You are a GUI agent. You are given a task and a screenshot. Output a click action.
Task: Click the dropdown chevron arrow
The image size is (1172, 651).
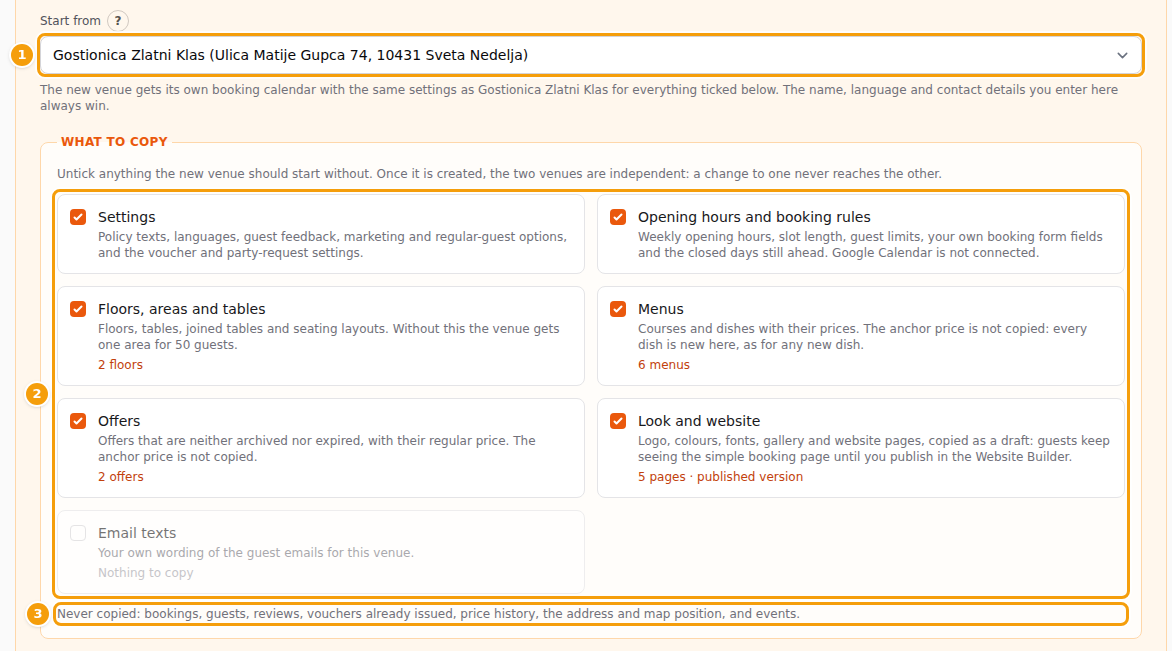click(x=1122, y=55)
